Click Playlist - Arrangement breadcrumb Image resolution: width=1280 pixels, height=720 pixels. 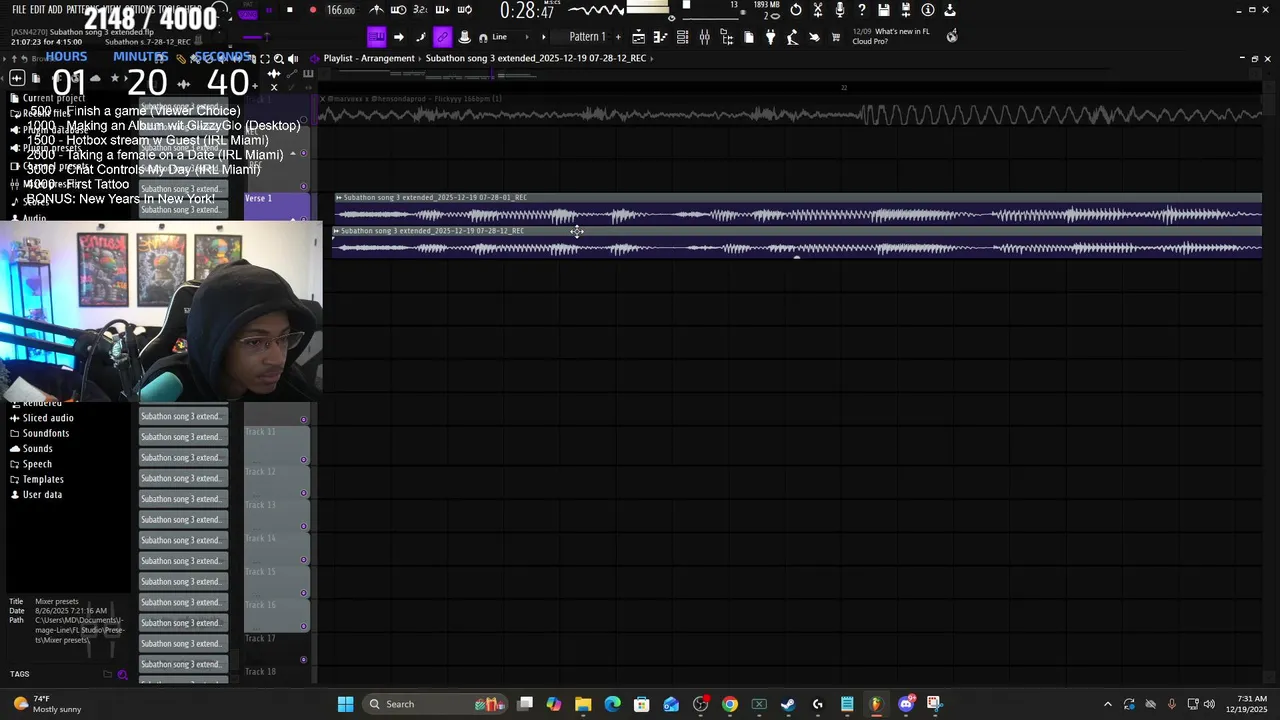tap(369, 58)
